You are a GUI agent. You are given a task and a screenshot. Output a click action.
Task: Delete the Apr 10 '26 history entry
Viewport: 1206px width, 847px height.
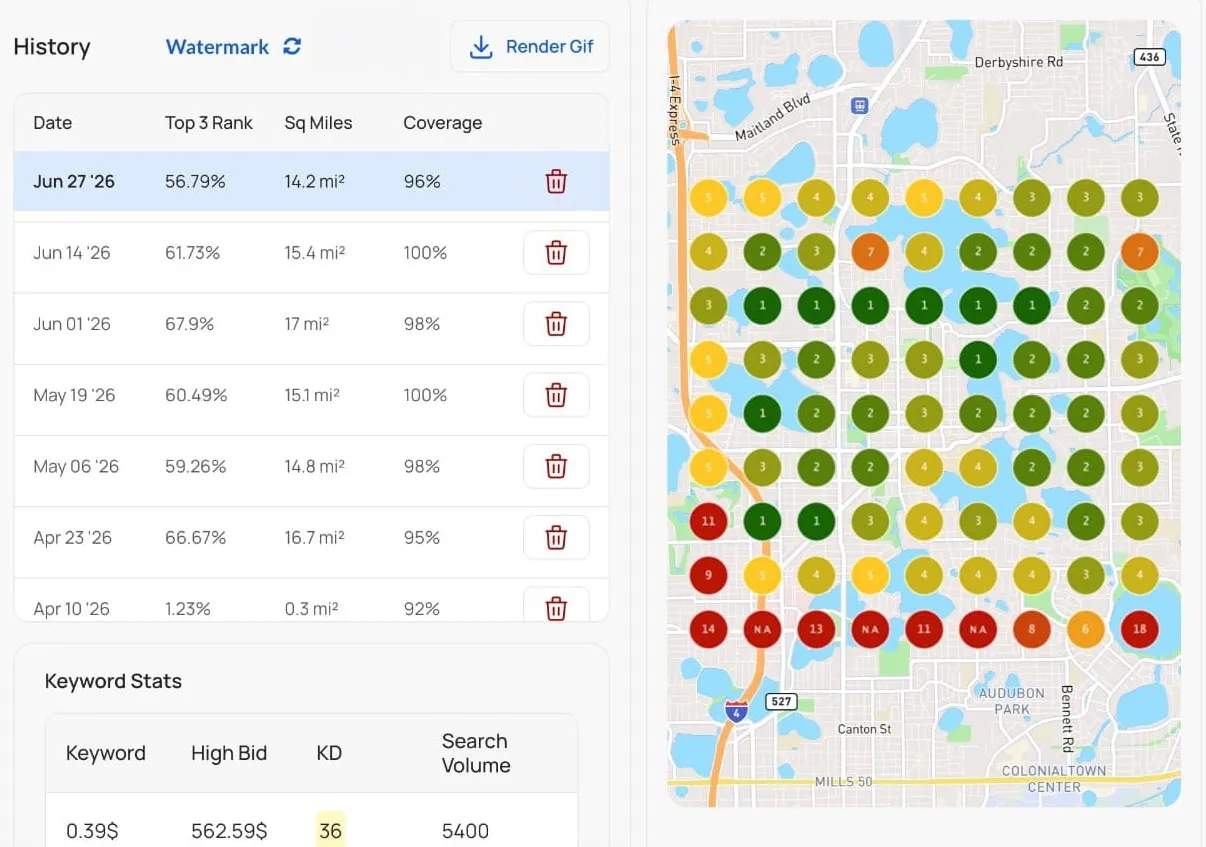tap(556, 606)
